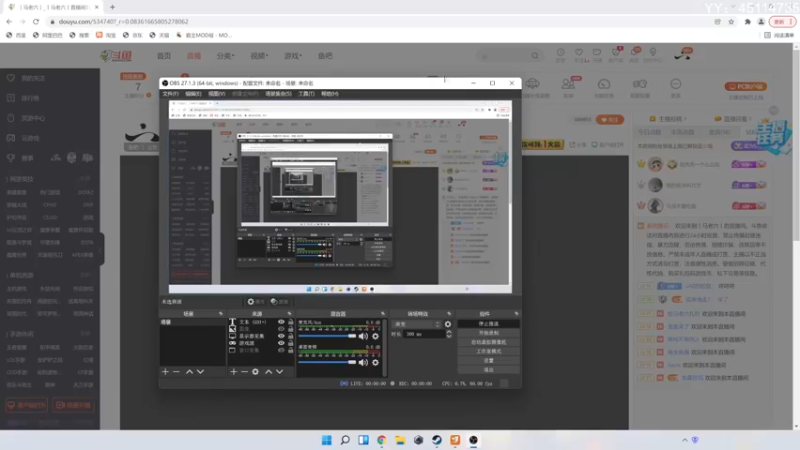This screenshot has width=800, height=450.
Task: Toggle visibility eye of the Display Capture source
Action: click(x=281, y=336)
